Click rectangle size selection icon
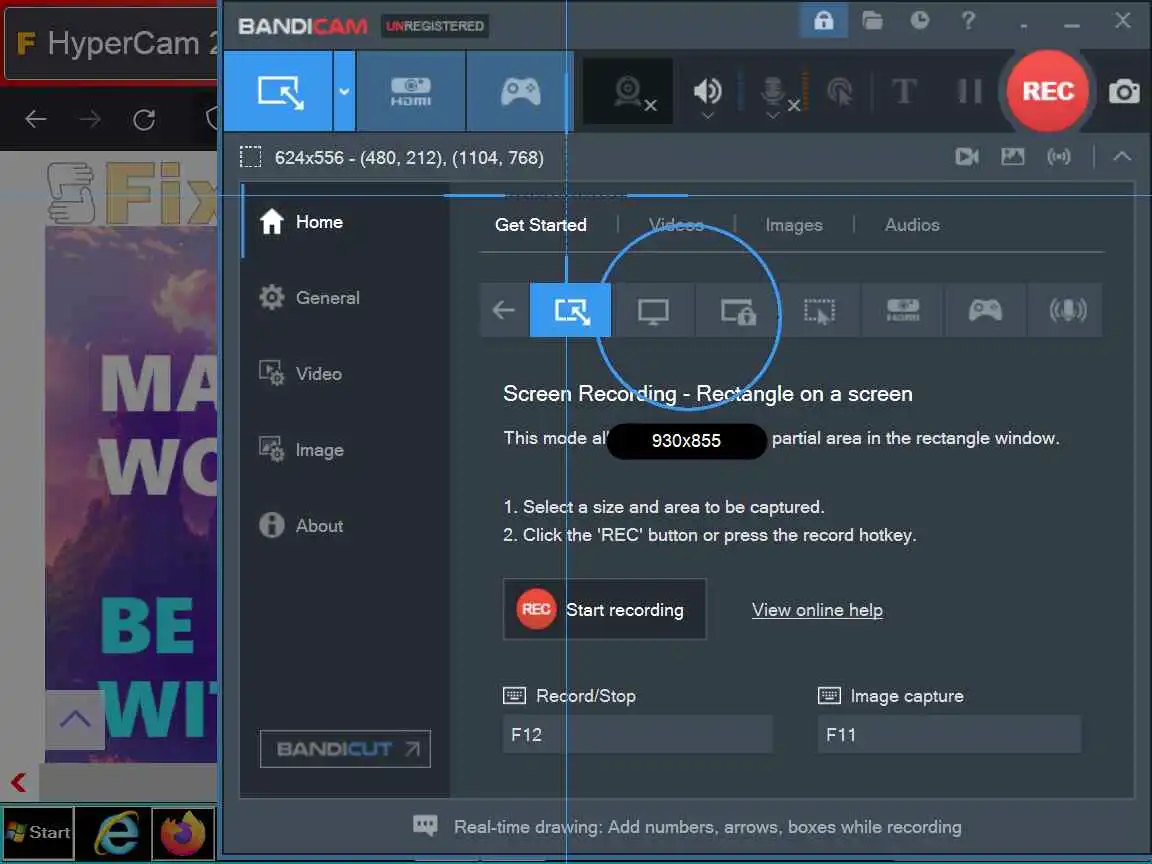The image size is (1152, 864). point(251,157)
